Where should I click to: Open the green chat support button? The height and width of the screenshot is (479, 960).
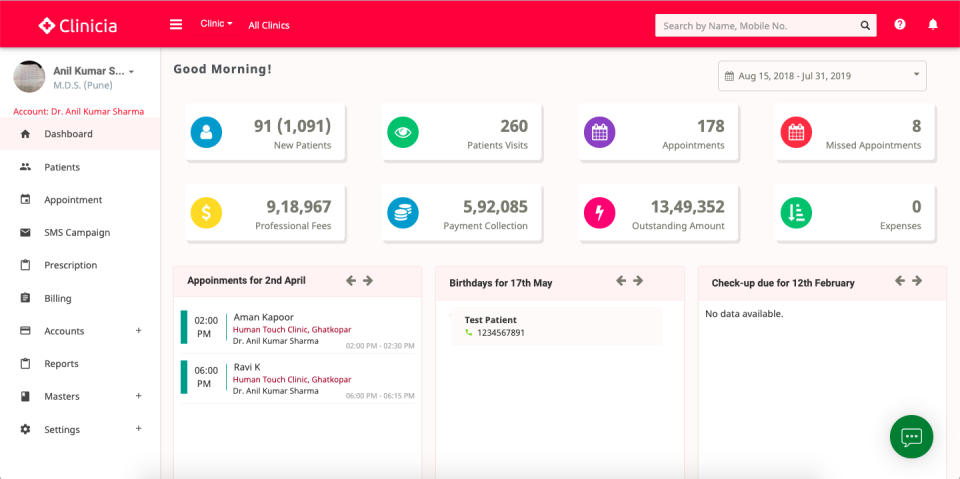(911, 437)
